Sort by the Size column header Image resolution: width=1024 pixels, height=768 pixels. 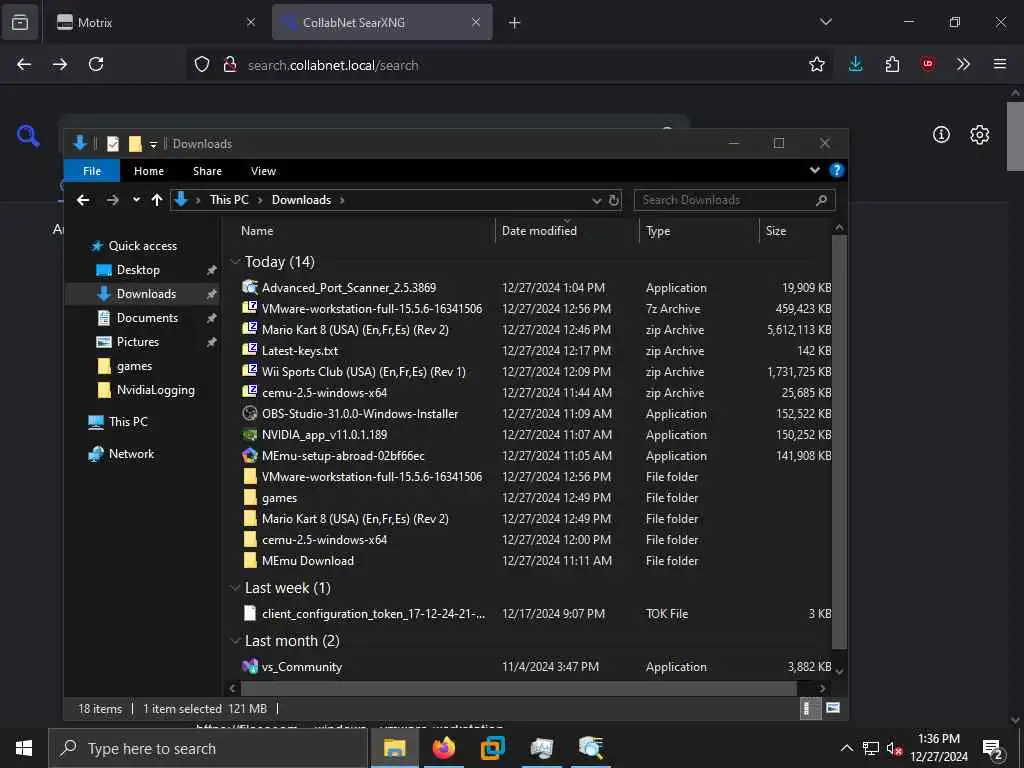click(x=795, y=231)
